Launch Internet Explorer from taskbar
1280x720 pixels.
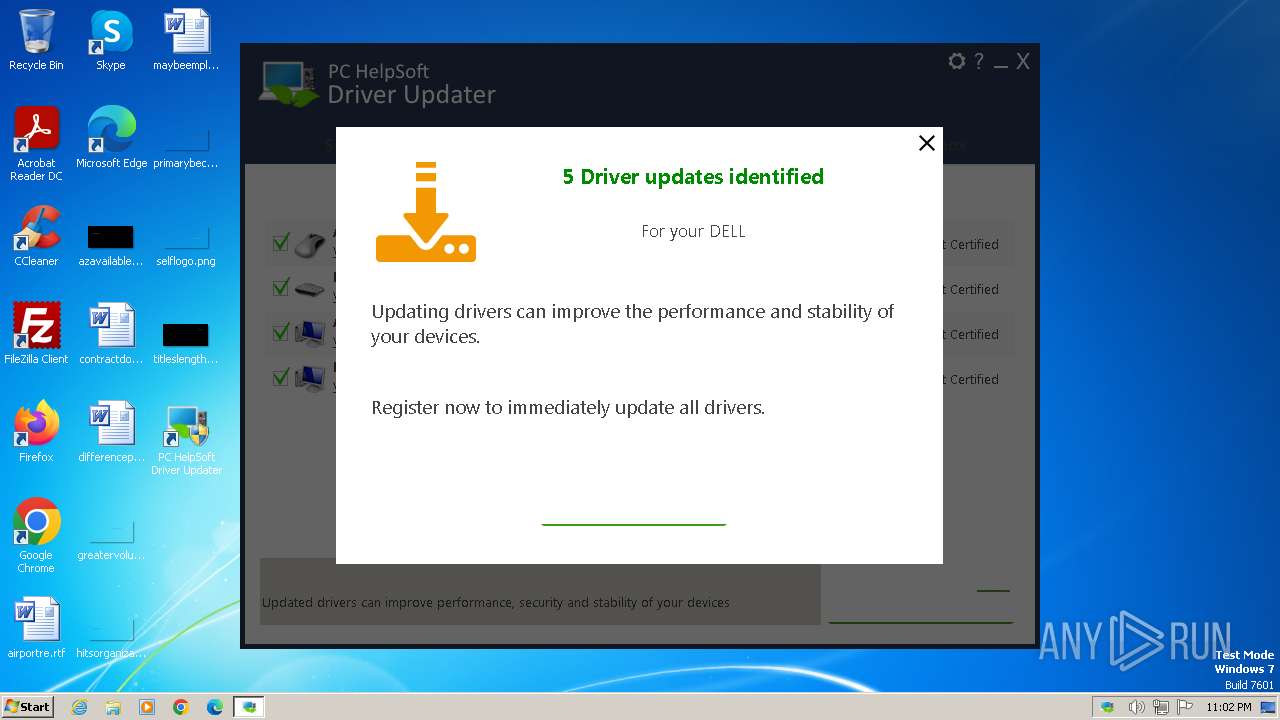click(x=80, y=707)
